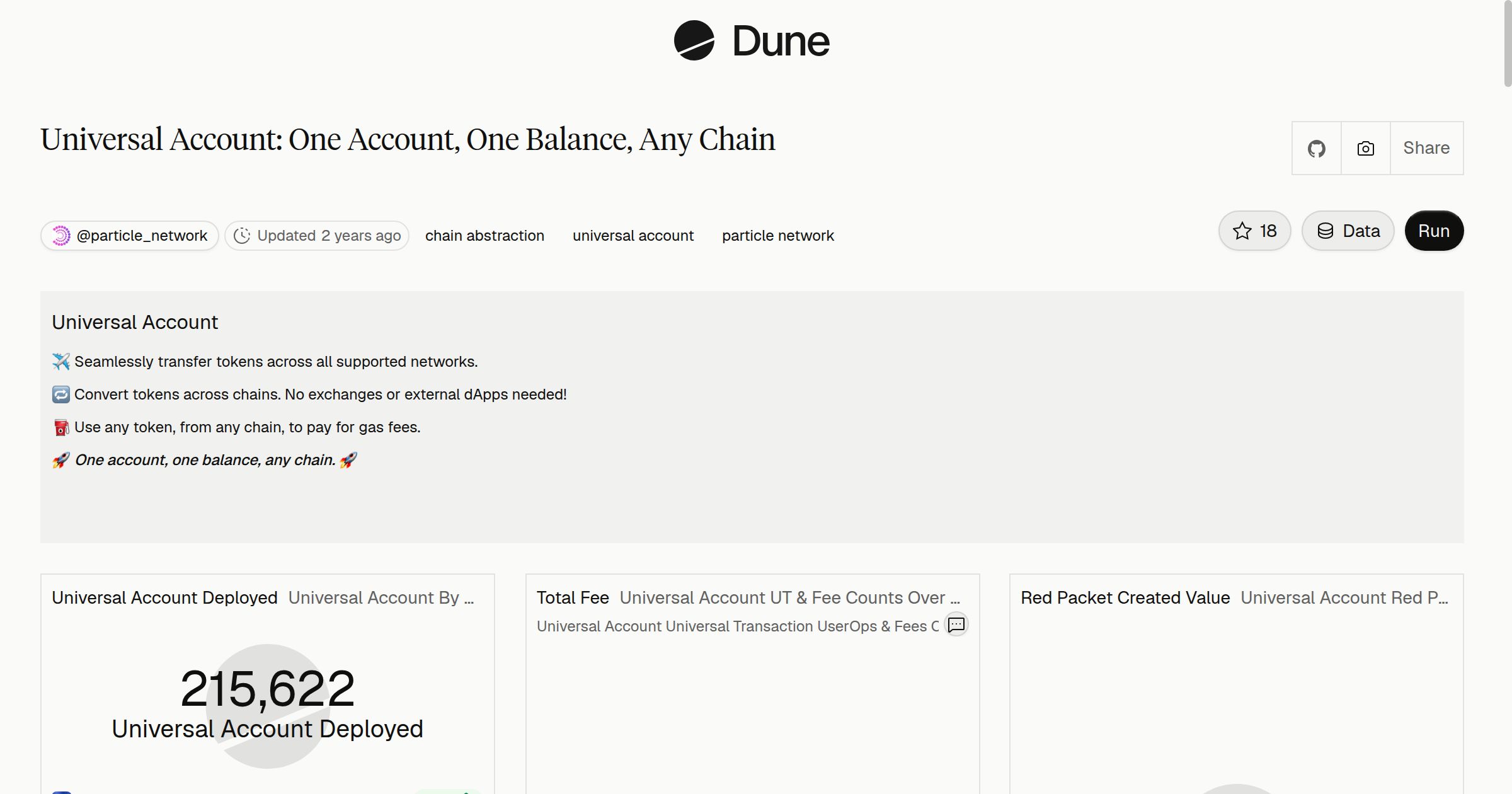Click the Share button

coord(1426,148)
